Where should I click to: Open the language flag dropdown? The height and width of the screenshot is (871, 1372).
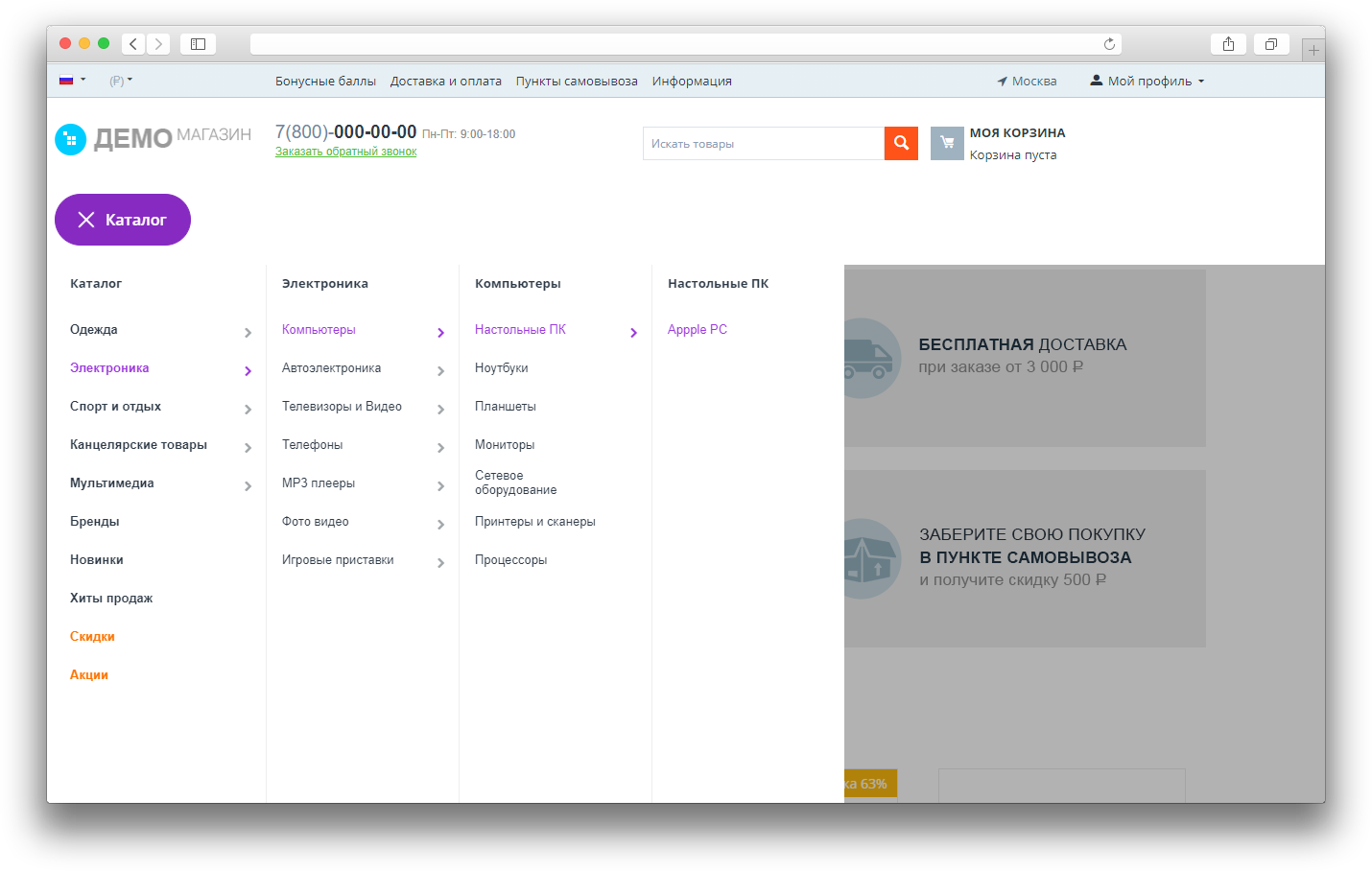coord(73,81)
